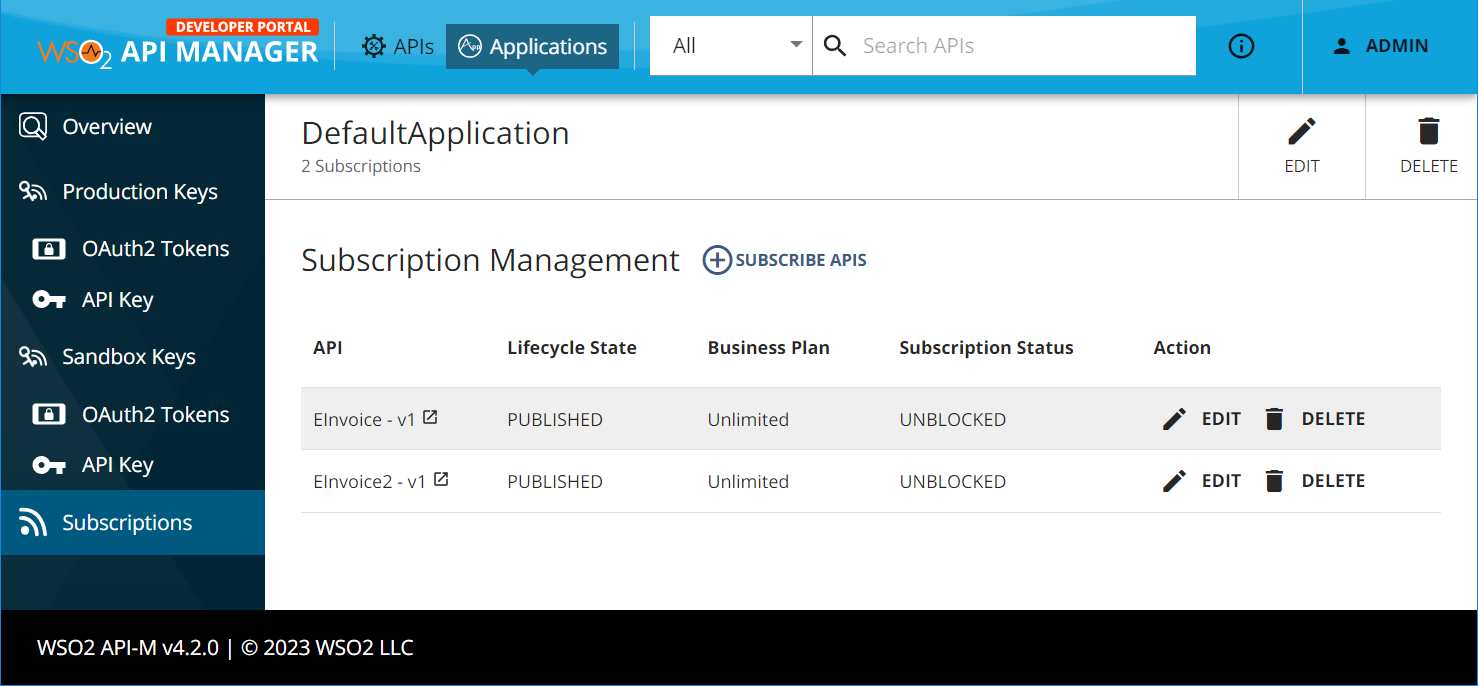Select Sandbox Keys in sidebar
The width and height of the screenshot is (1478, 686).
pyautogui.click(x=133, y=357)
